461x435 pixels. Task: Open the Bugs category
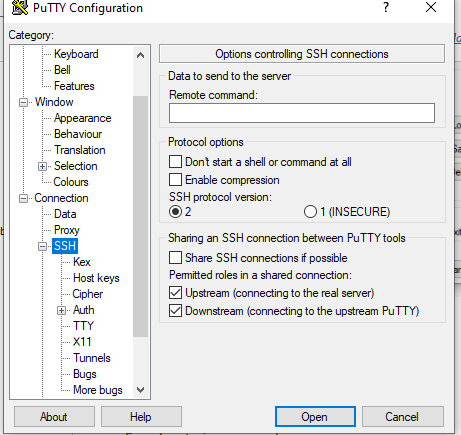click(85, 374)
